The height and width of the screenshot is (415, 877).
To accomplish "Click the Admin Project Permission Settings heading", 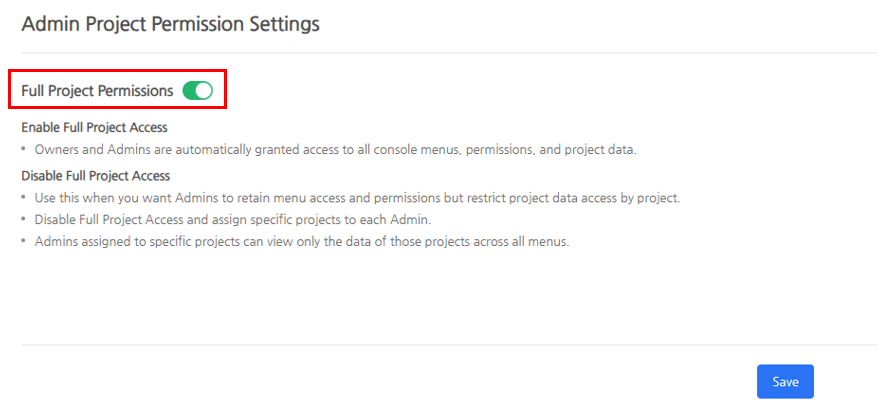I will 170,24.
